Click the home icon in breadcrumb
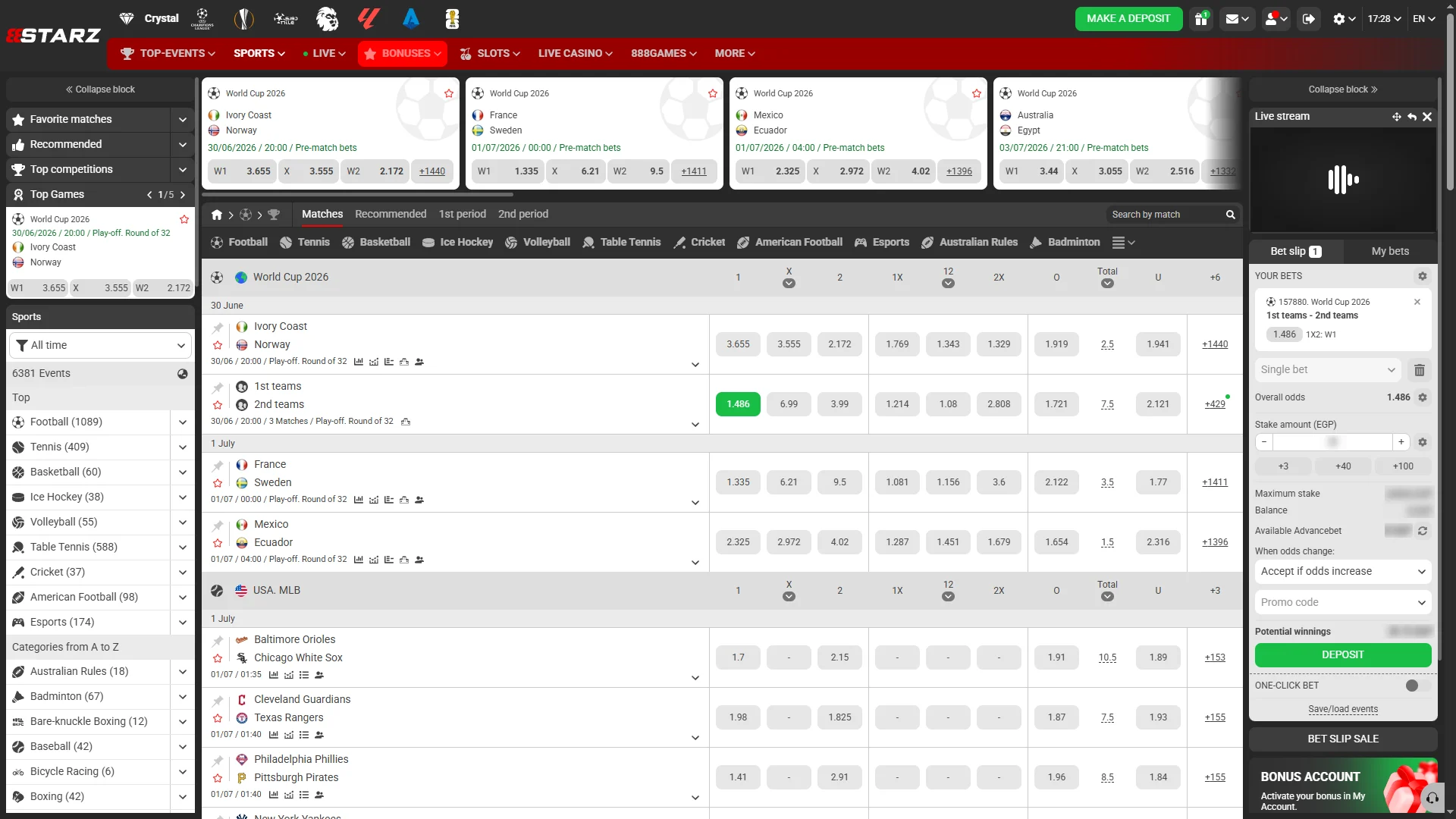 pos(217,215)
